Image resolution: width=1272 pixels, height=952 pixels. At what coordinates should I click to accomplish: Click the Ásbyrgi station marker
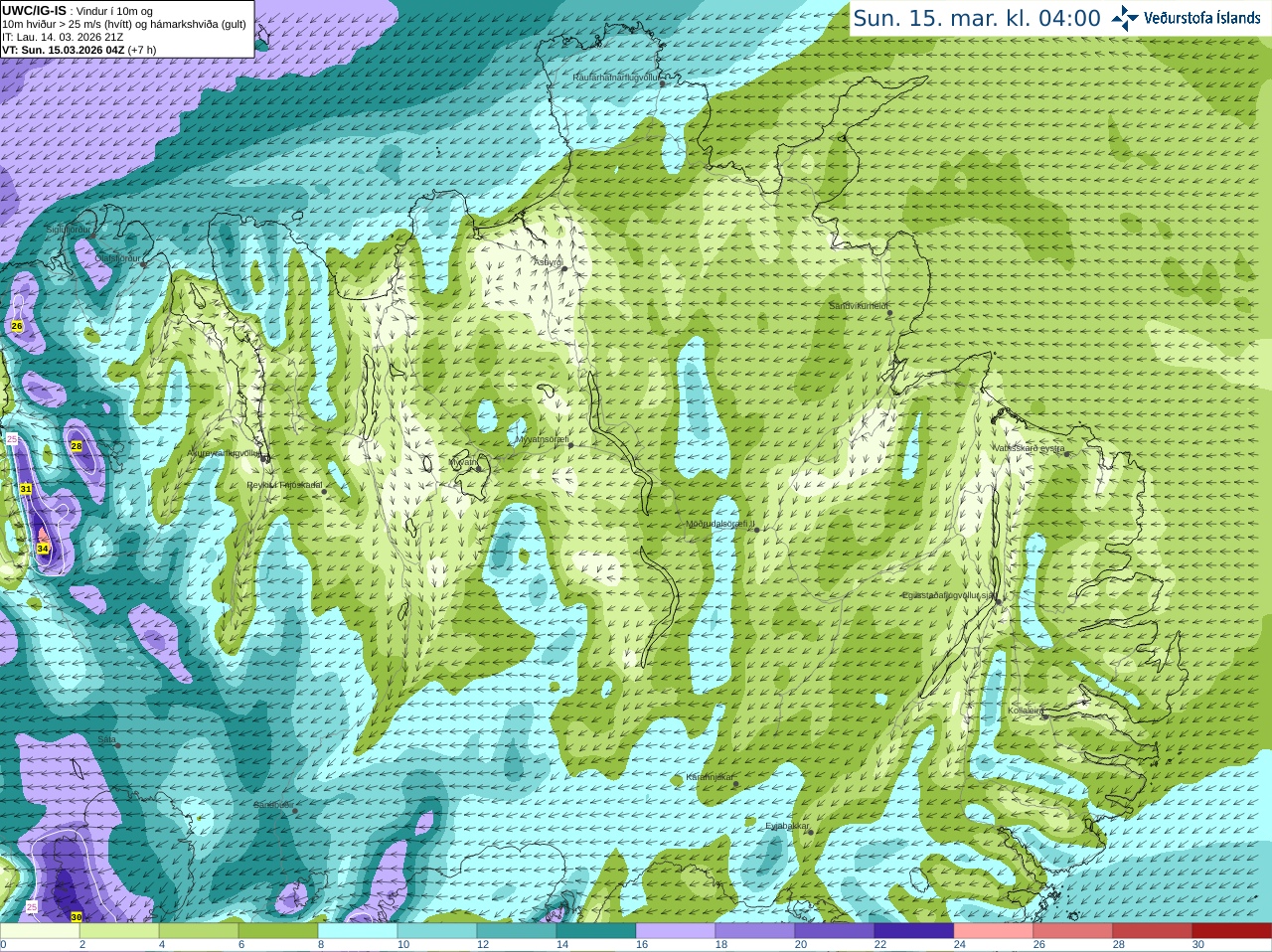pyautogui.click(x=564, y=268)
